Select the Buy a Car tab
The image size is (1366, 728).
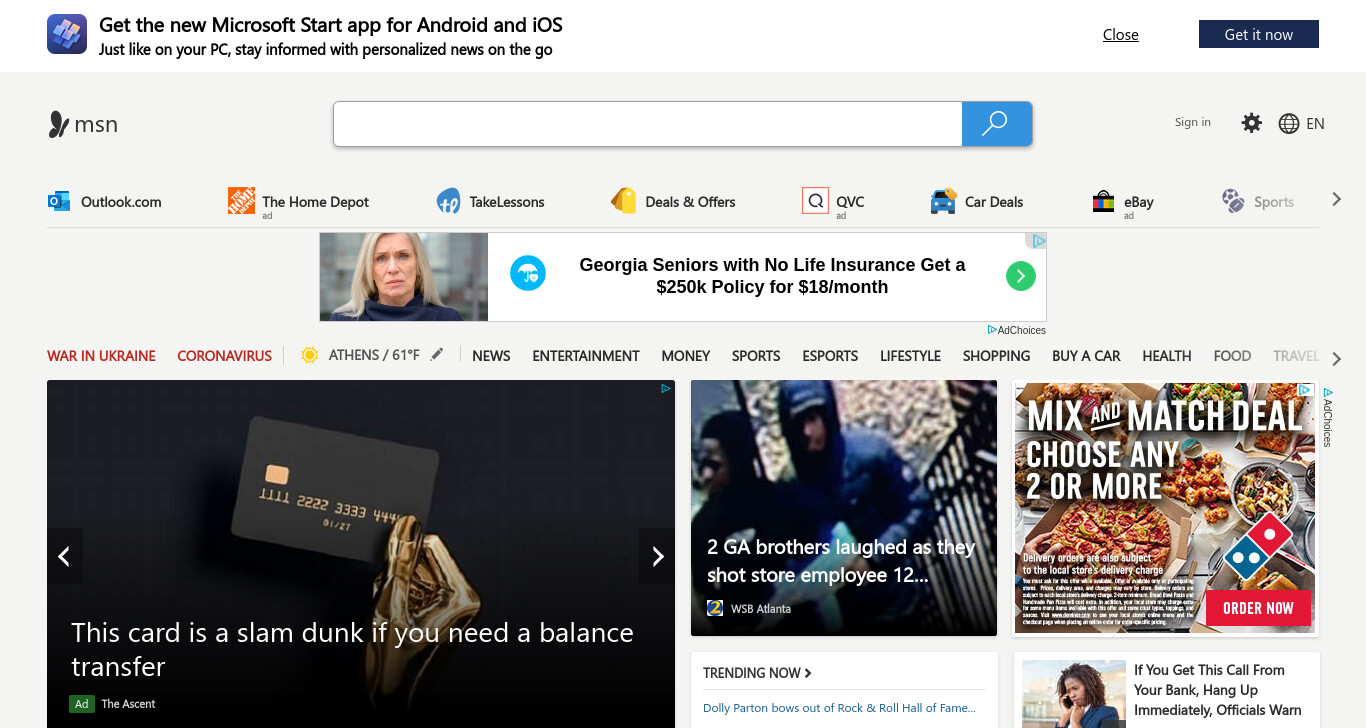click(x=1086, y=355)
